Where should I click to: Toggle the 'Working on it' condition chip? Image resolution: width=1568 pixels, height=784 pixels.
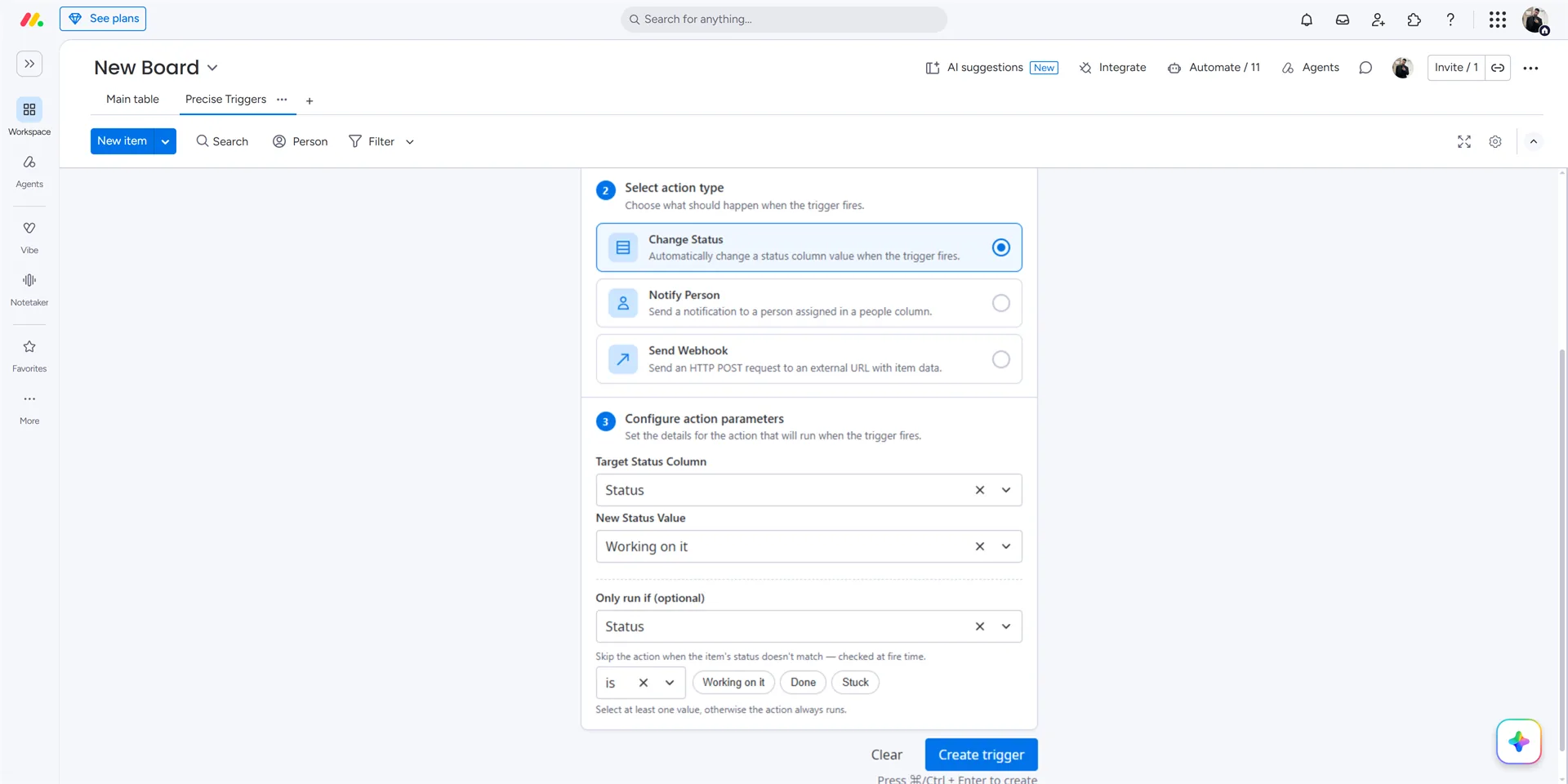733,683
